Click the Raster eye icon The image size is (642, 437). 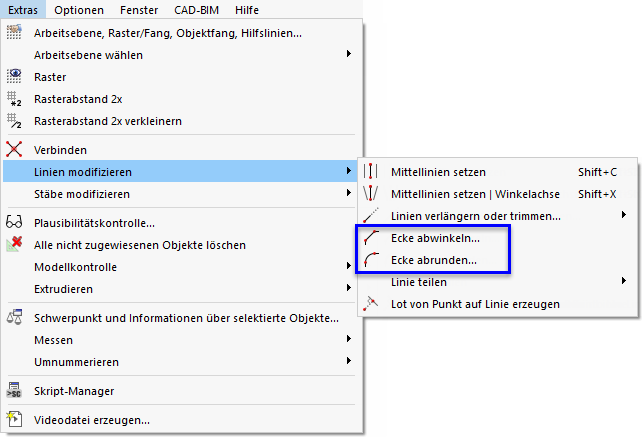14,76
